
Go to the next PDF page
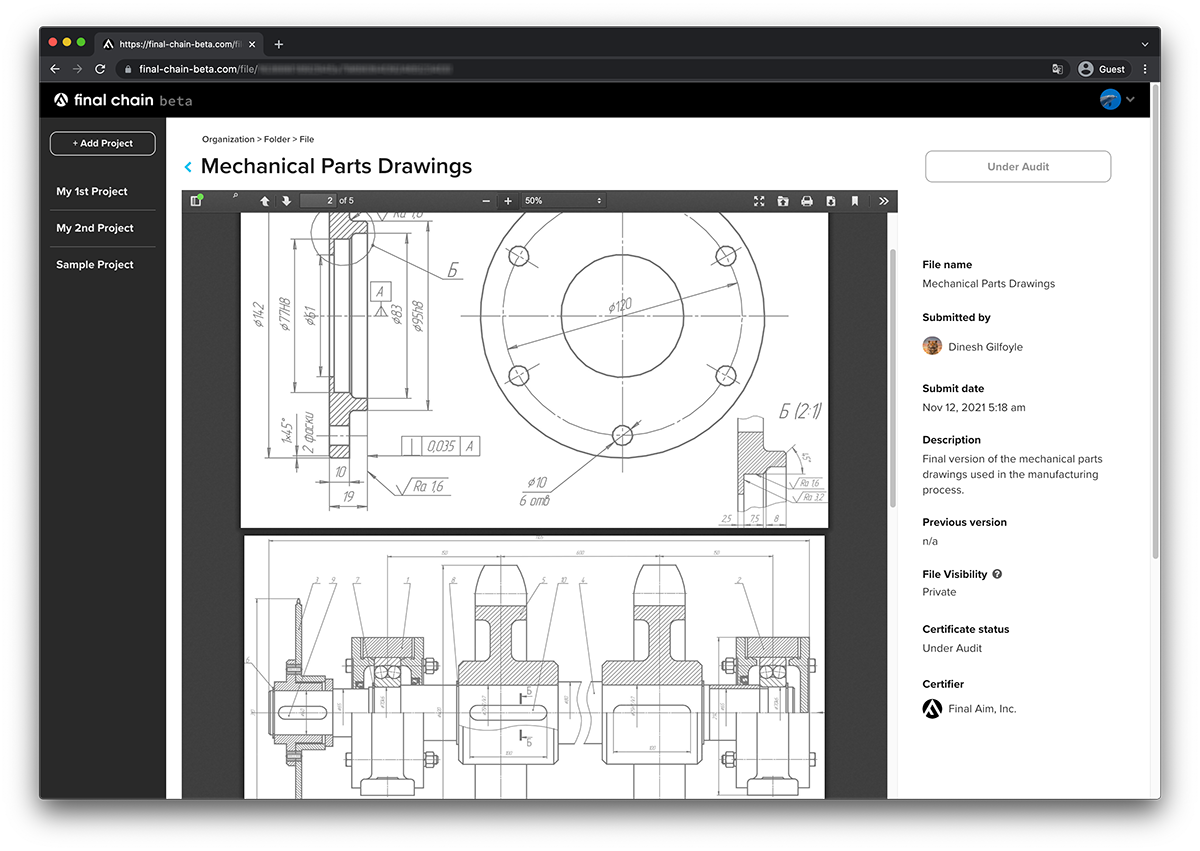(286, 201)
